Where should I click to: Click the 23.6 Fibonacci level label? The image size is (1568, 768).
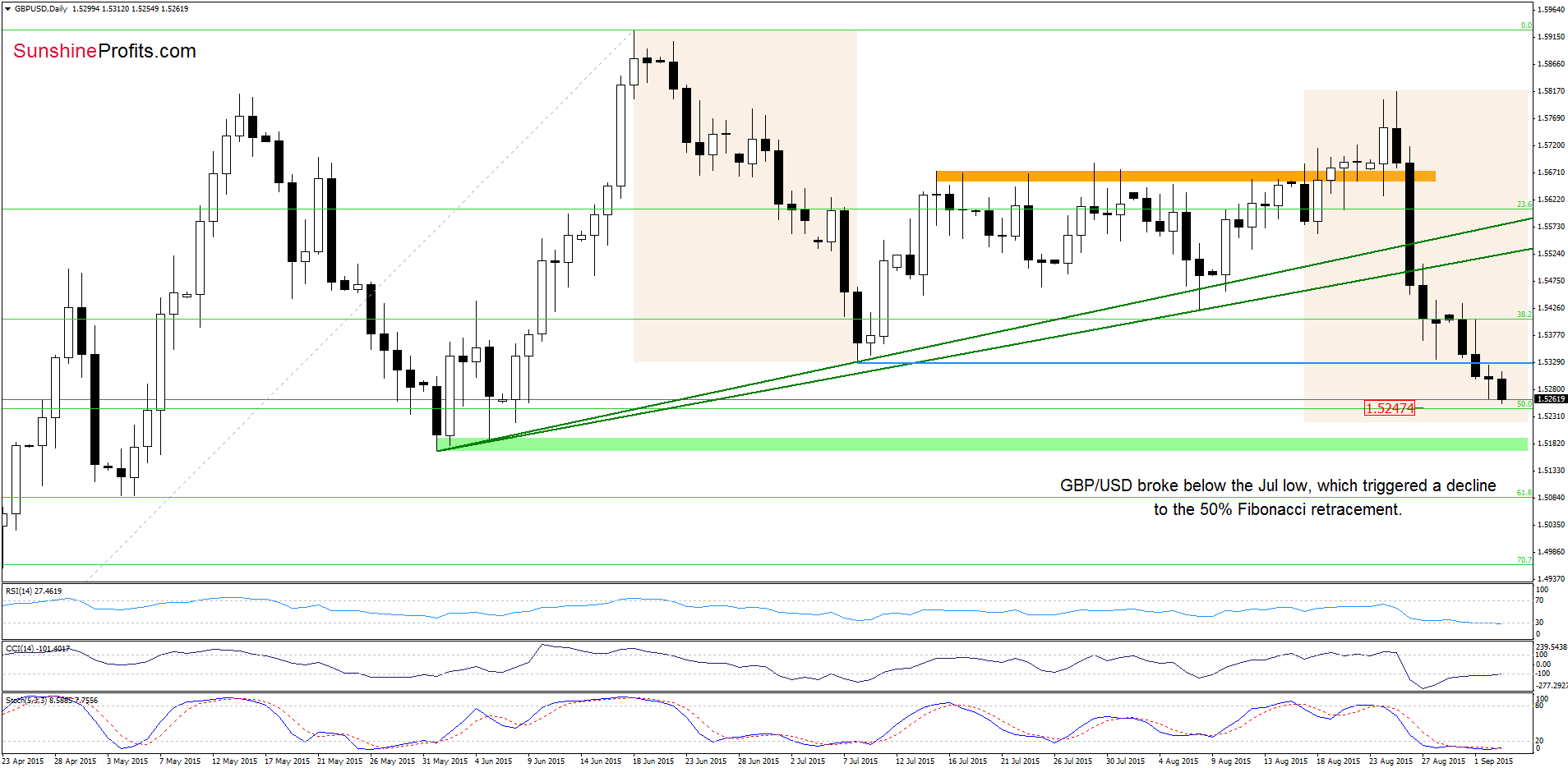coord(1524,205)
